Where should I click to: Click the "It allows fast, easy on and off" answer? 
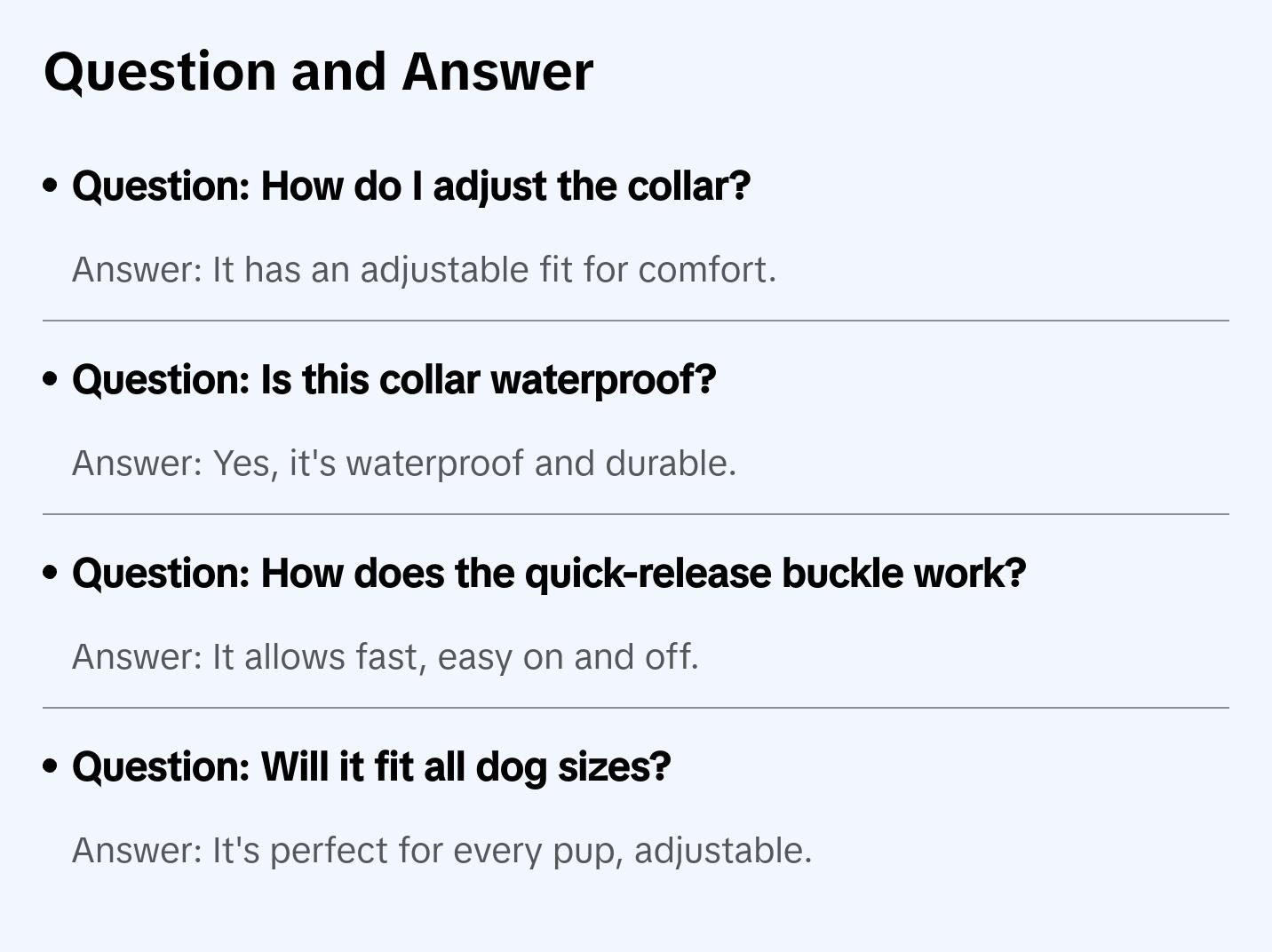(x=386, y=657)
